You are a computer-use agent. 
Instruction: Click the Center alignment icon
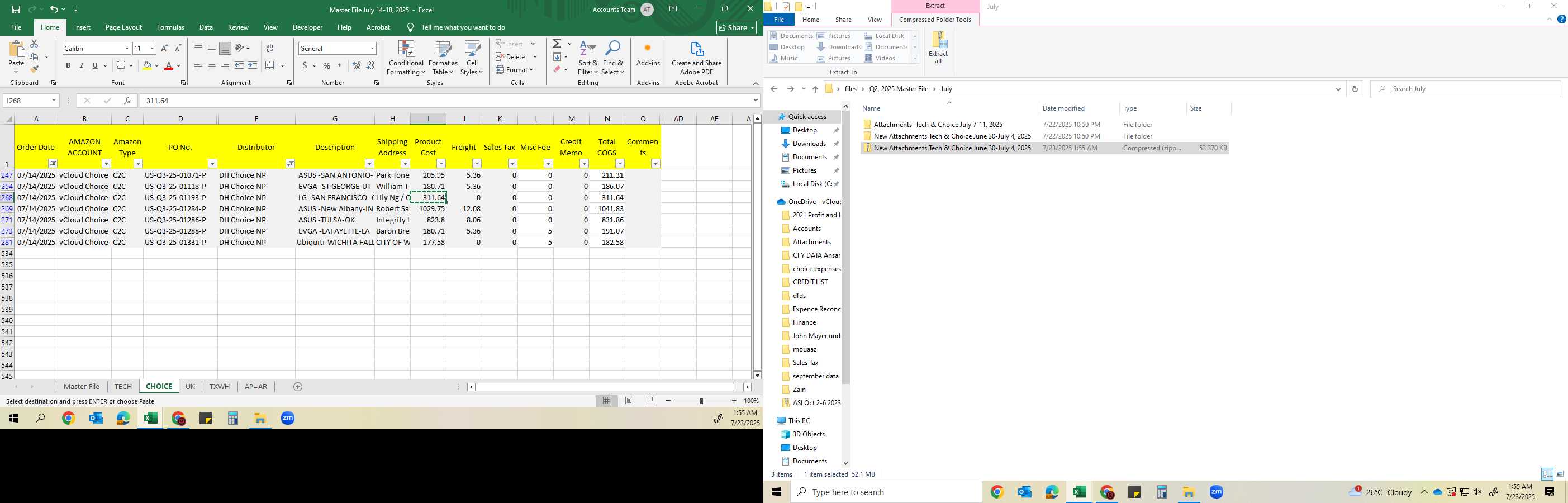(x=212, y=65)
